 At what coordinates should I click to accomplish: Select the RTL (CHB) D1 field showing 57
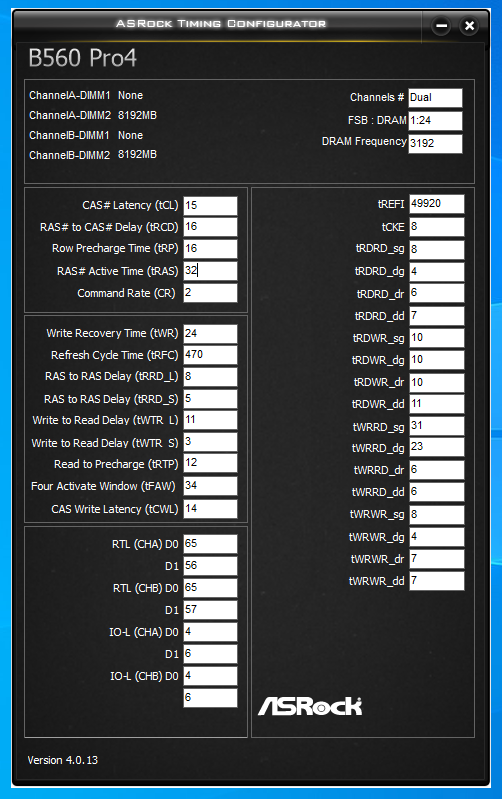point(210,609)
